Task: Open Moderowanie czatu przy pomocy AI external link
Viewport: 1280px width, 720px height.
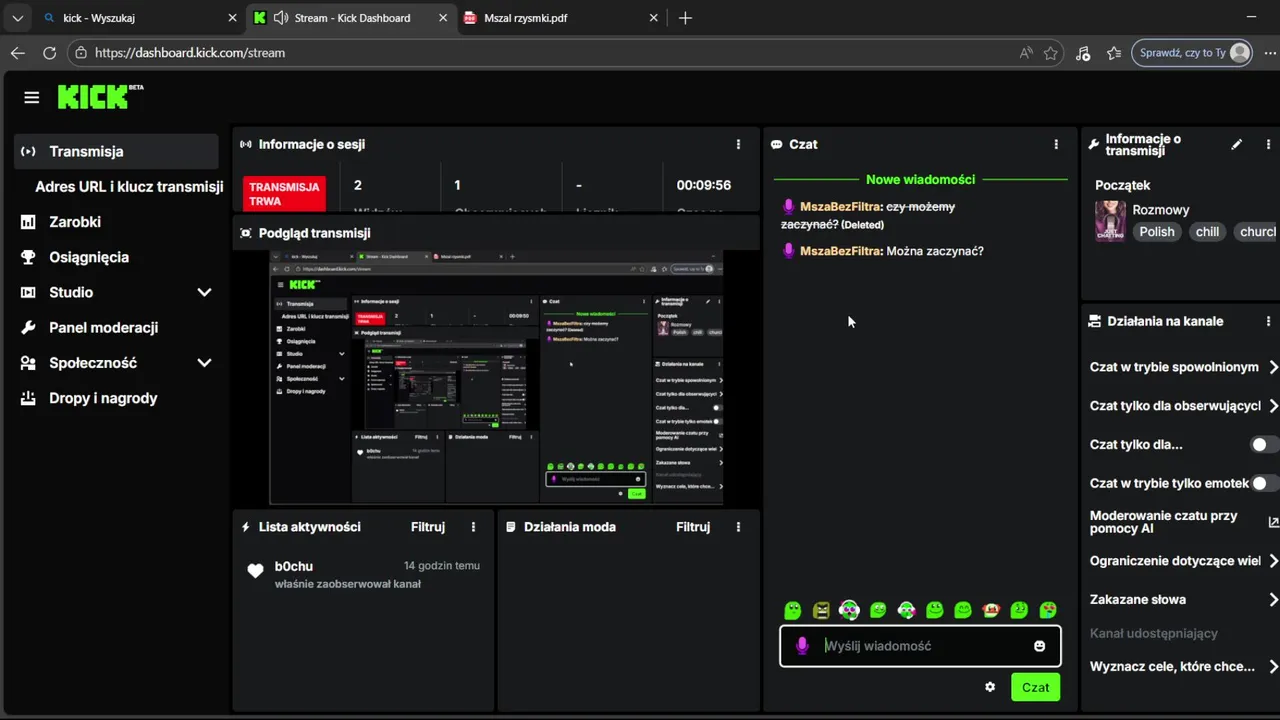Action: click(x=1273, y=522)
